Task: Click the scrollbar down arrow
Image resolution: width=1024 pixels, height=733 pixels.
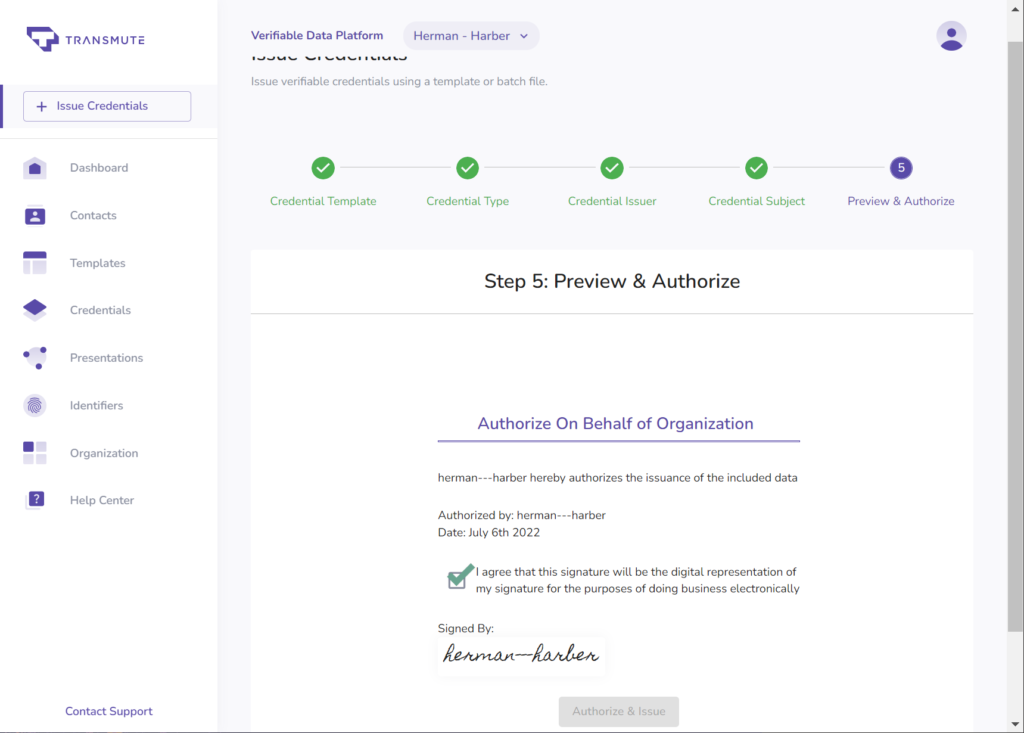Action: pyautogui.click(x=1016, y=724)
